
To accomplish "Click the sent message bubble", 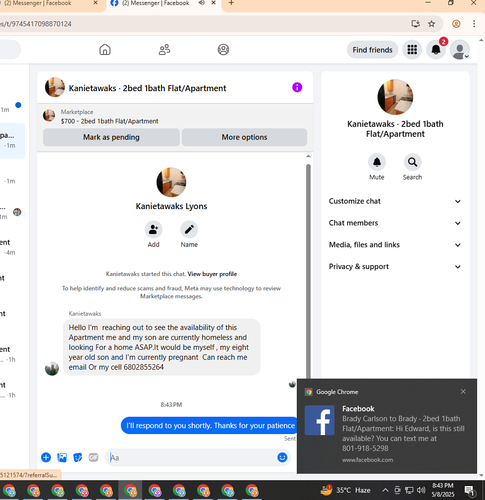I will click(210, 425).
